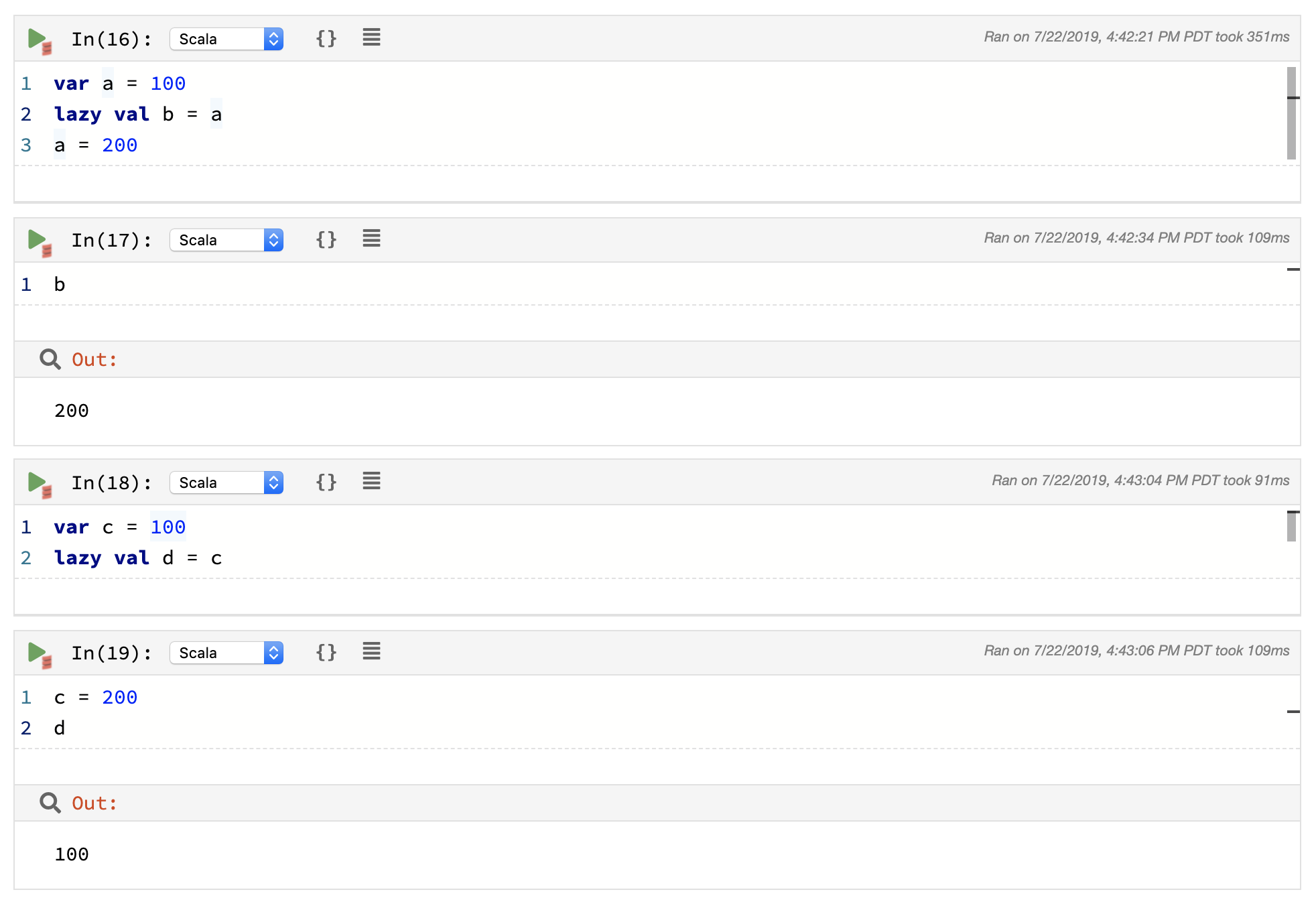Click the braces icon in the In(19) cell
Viewport: 1316px width, 898px height.
click(326, 651)
